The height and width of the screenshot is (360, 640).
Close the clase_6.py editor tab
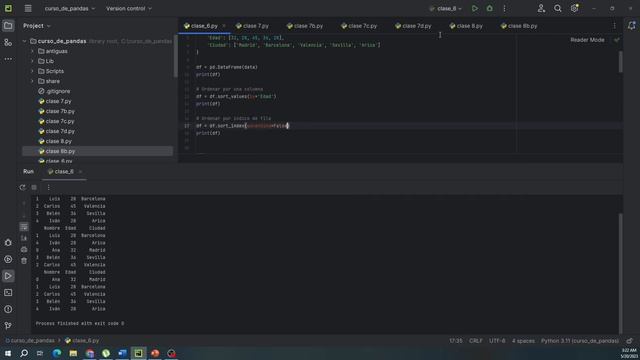(x=224, y=26)
